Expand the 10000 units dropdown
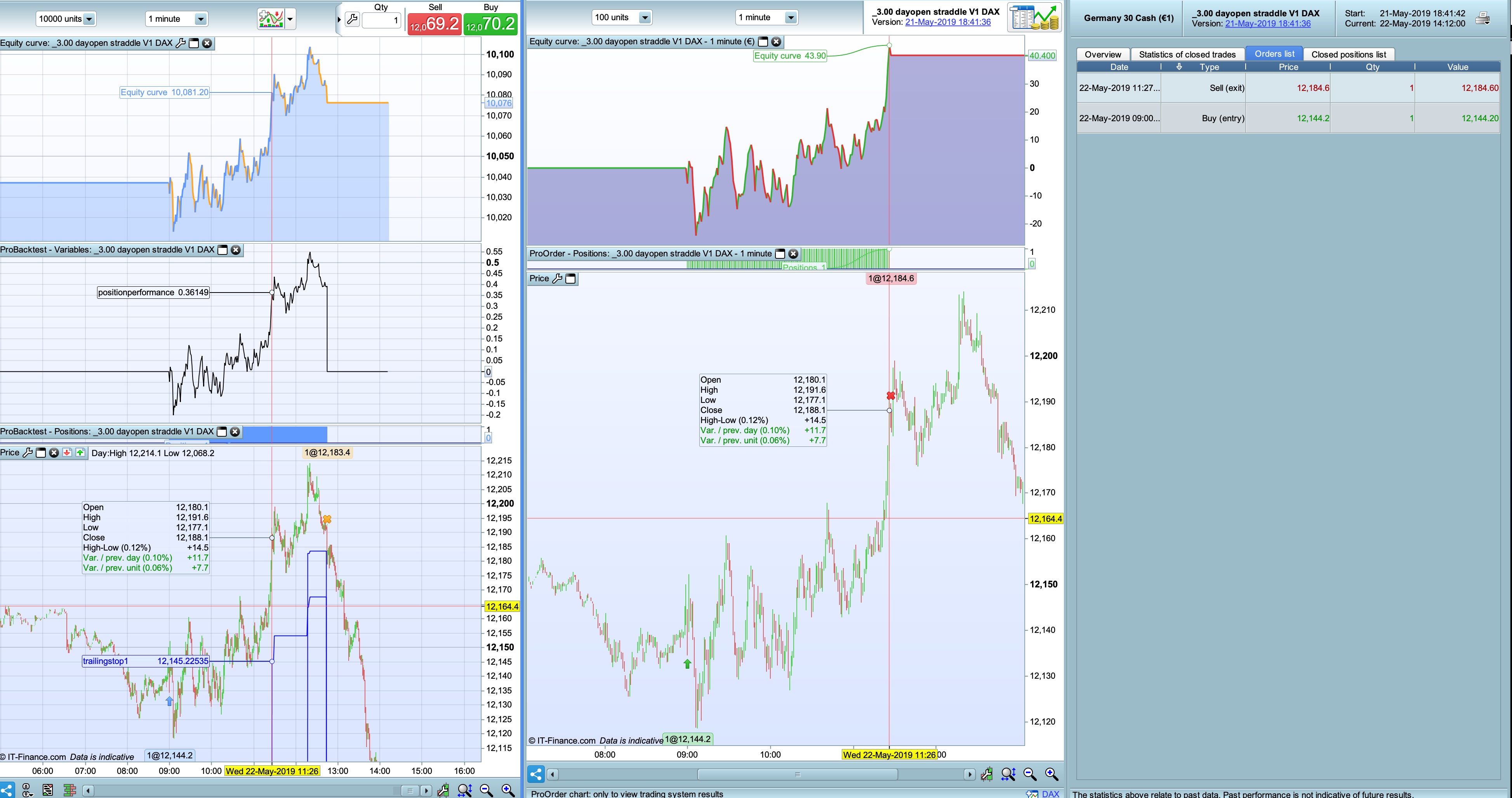 tap(89, 19)
